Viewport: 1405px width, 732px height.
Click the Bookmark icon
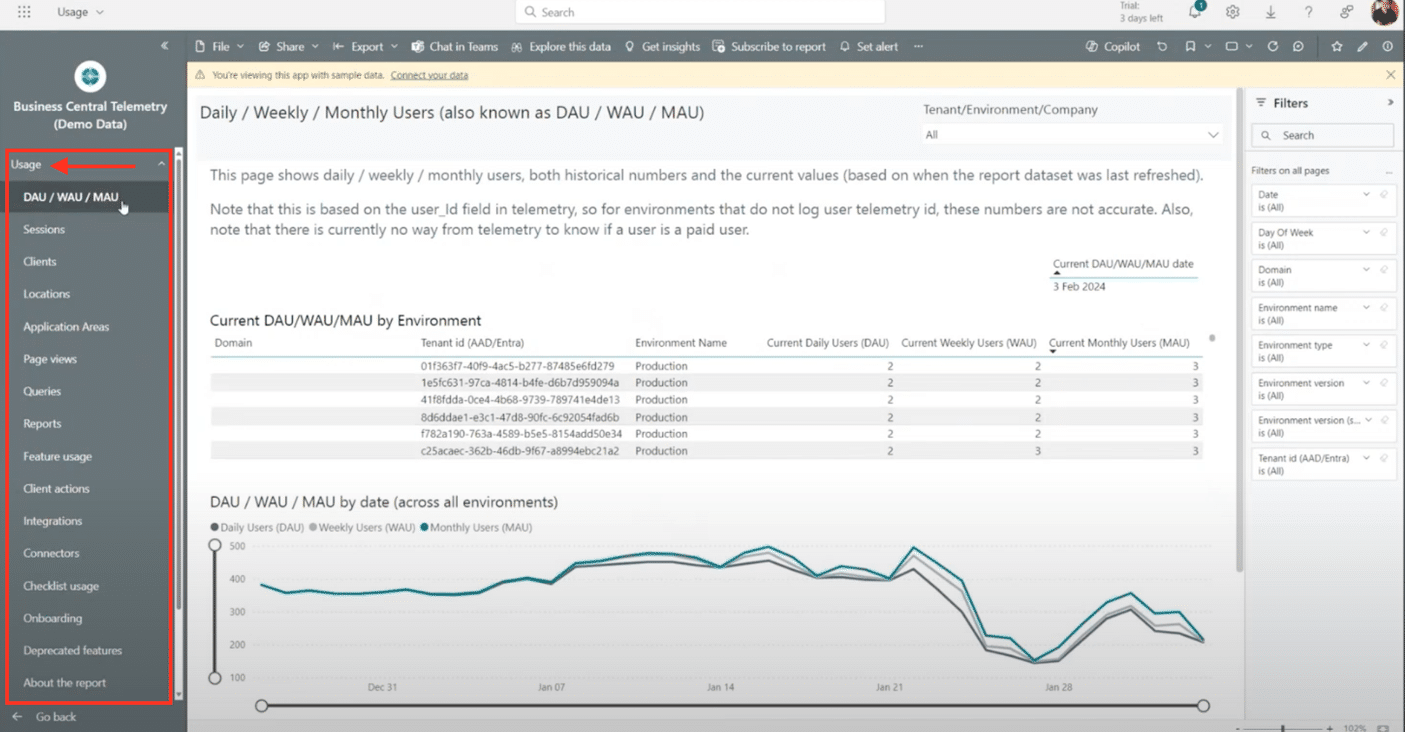coord(1190,46)
